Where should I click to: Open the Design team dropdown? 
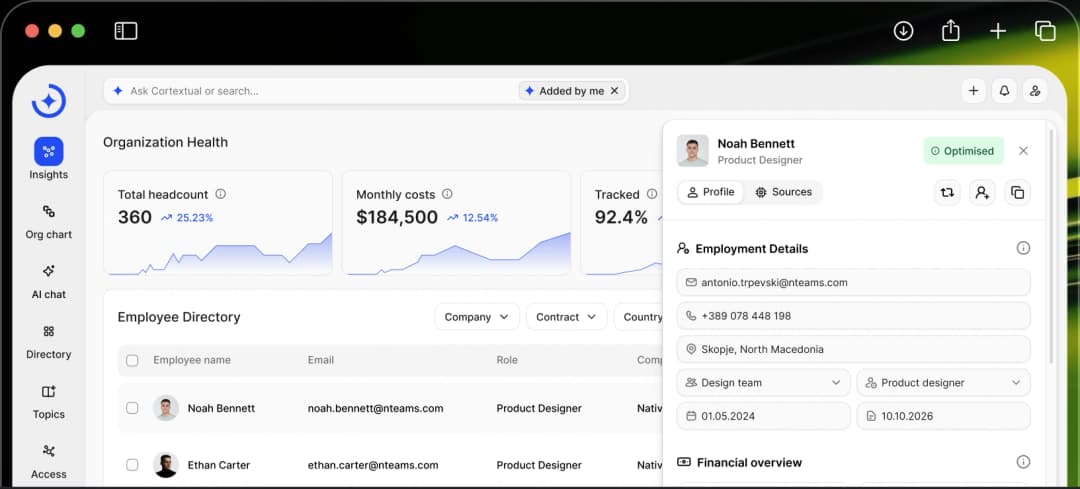(x=764, y=383)
